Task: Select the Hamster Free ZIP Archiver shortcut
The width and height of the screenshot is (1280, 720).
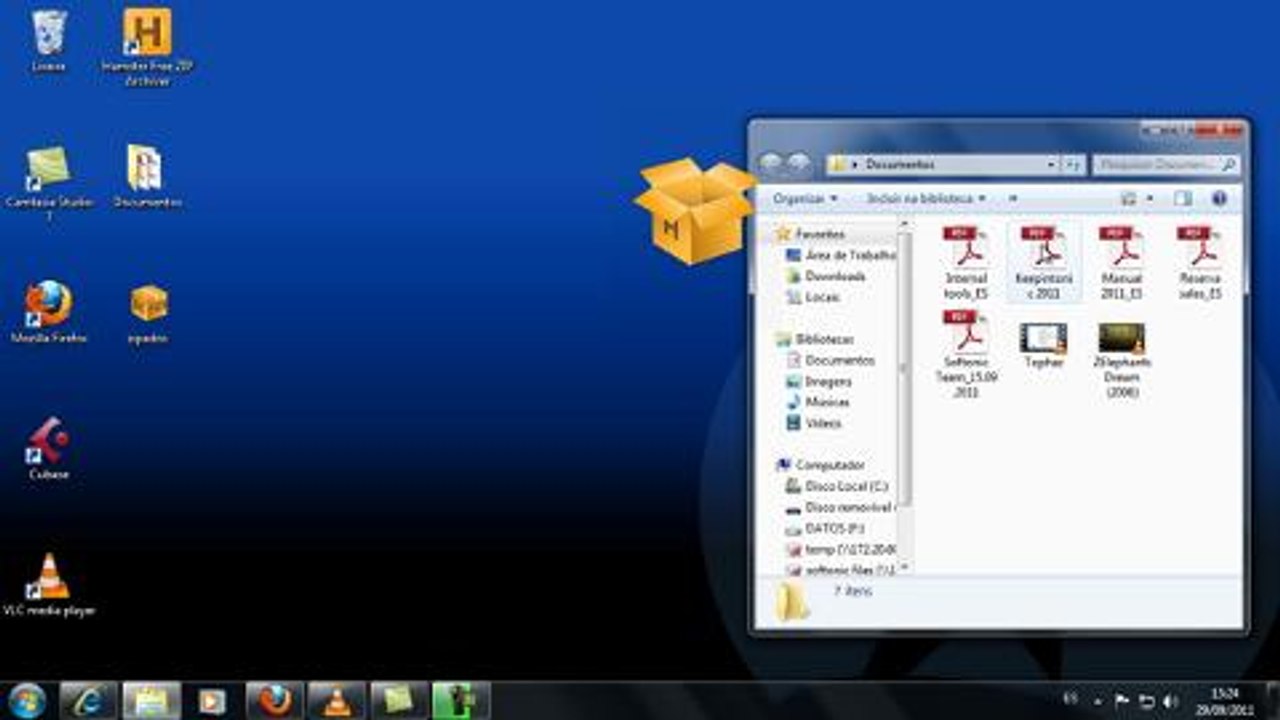Action: [147, 46]
